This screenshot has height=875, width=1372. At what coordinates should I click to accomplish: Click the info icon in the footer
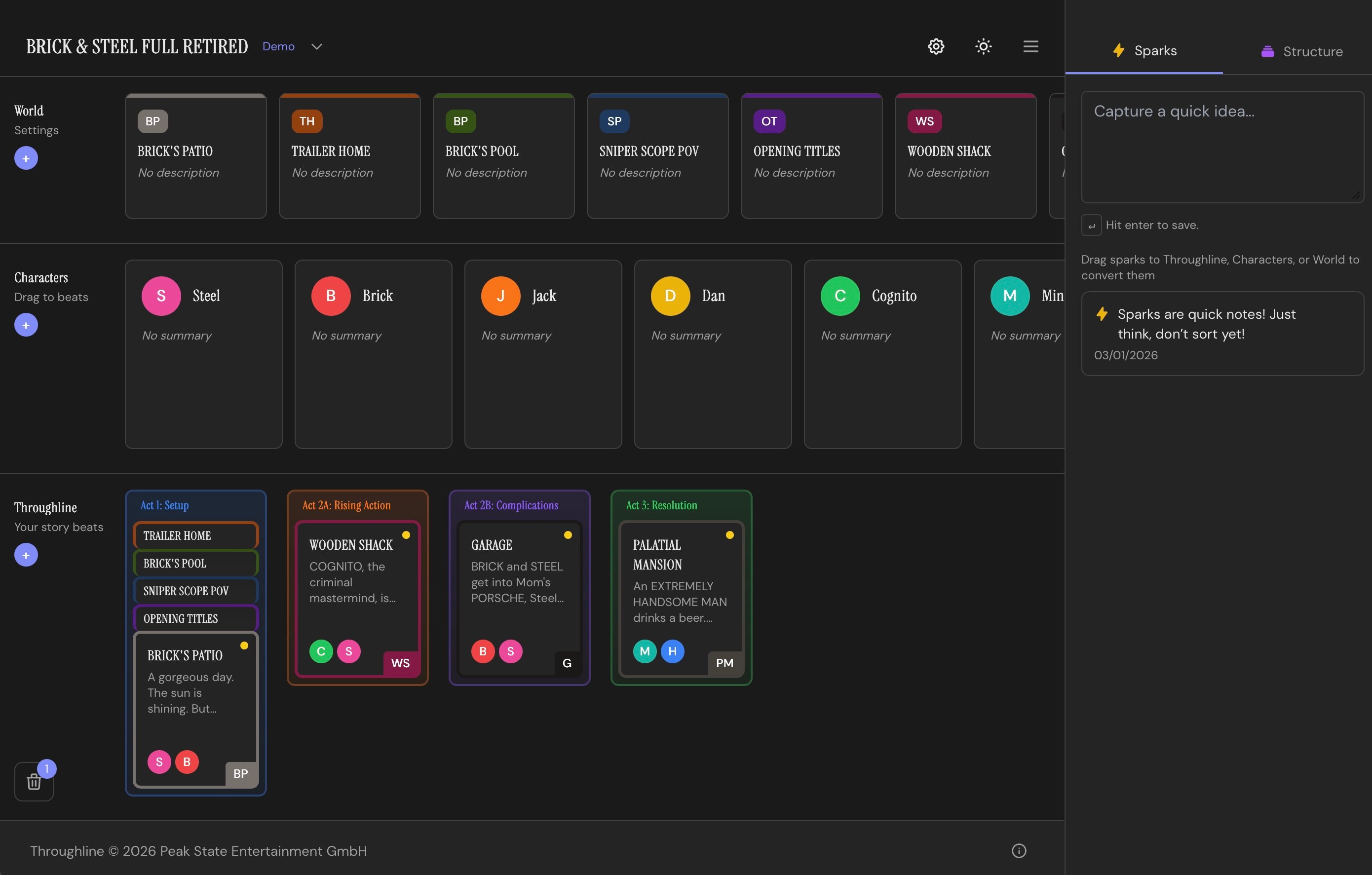click(x=1019, y=850)
